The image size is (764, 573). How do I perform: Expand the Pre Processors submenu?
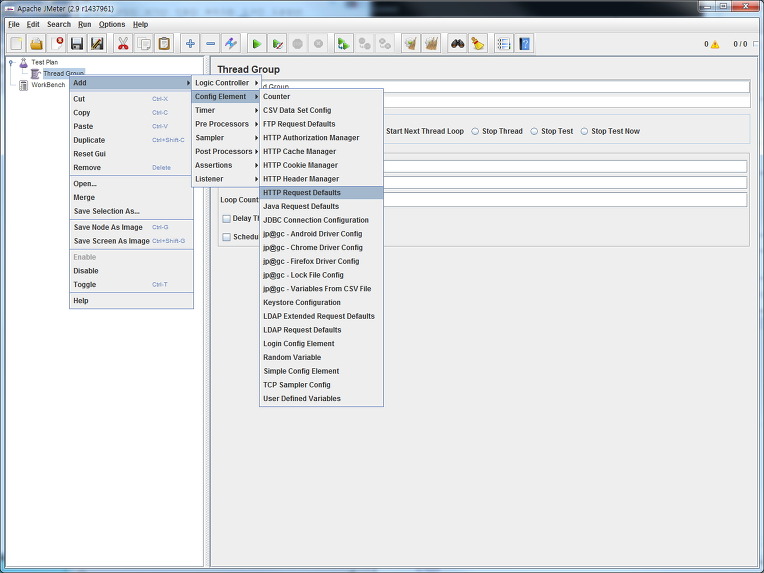pyautogui.click(x=226, y=124)
